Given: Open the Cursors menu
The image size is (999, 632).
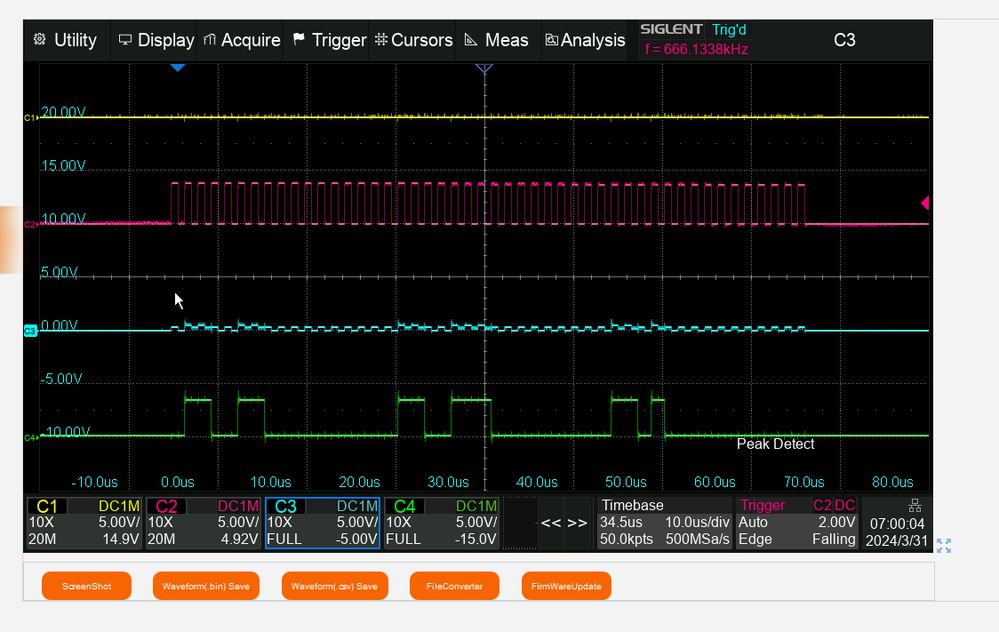Looking at the screenshot, I should click(413, 40).
